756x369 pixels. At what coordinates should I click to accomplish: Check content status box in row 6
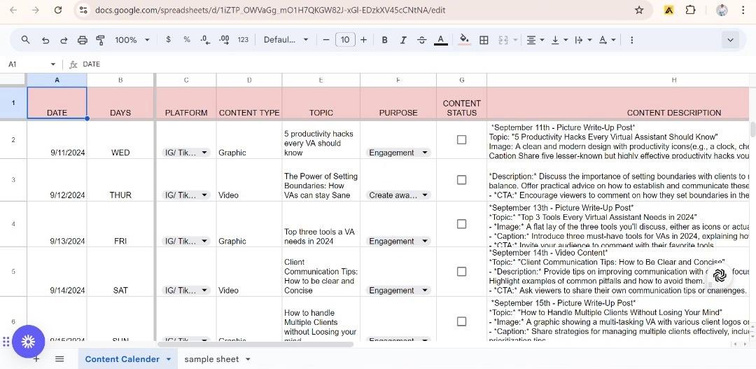coord(461,321)
